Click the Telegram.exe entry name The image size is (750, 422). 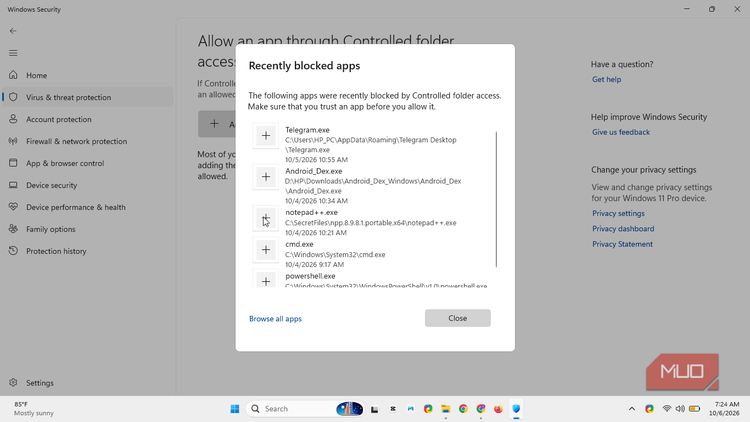[307, 130]
